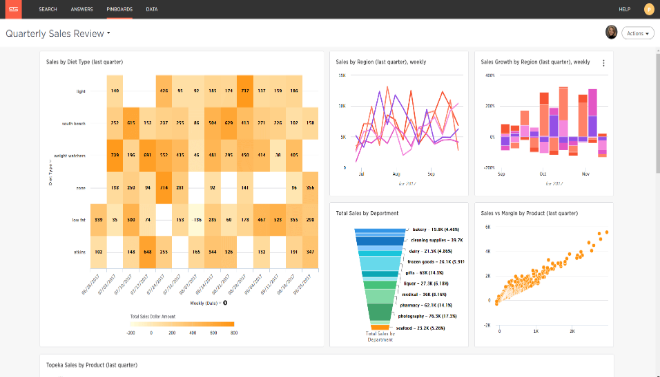Go to the Search tab
This screenshot has width=660, height=377.
(x=48, y=9)
